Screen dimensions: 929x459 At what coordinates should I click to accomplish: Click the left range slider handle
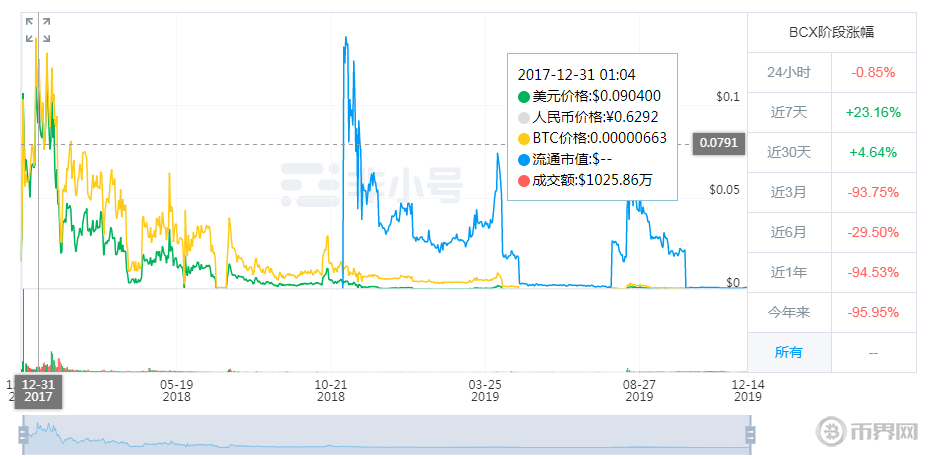tap(22, 433)
